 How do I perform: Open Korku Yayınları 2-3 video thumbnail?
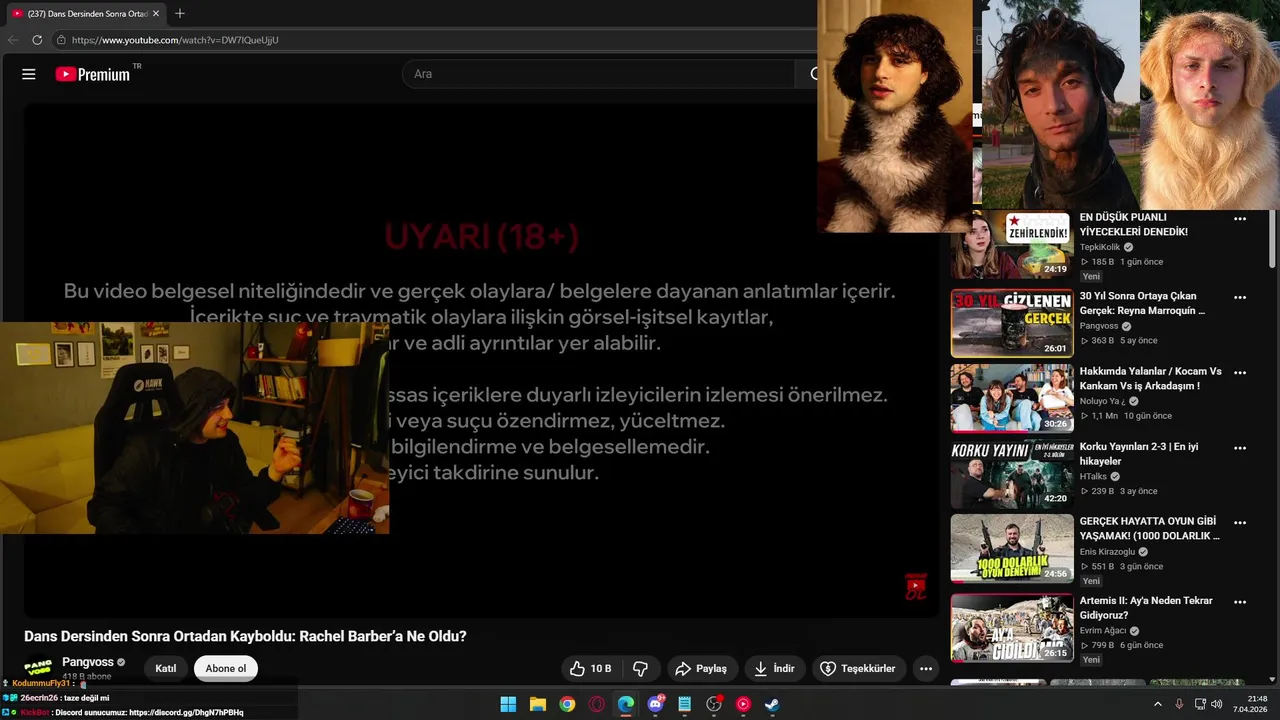coord(1012,474)
